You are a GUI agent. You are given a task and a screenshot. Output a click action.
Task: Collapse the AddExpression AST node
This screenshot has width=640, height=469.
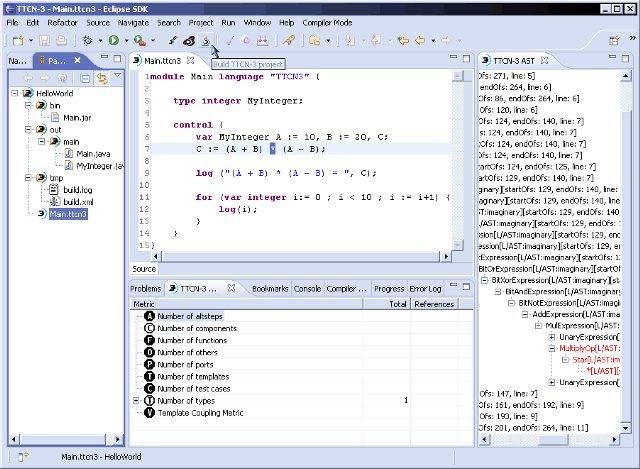(x=525, y=315)
